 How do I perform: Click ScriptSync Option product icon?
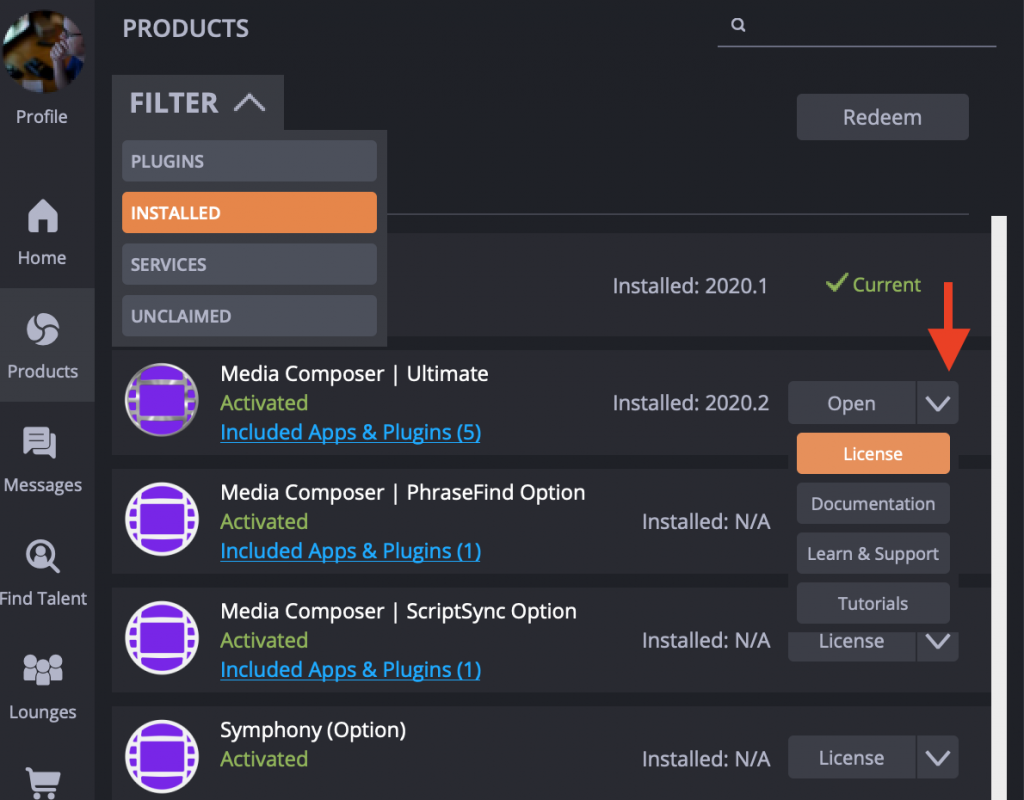[x=162, y=638]
